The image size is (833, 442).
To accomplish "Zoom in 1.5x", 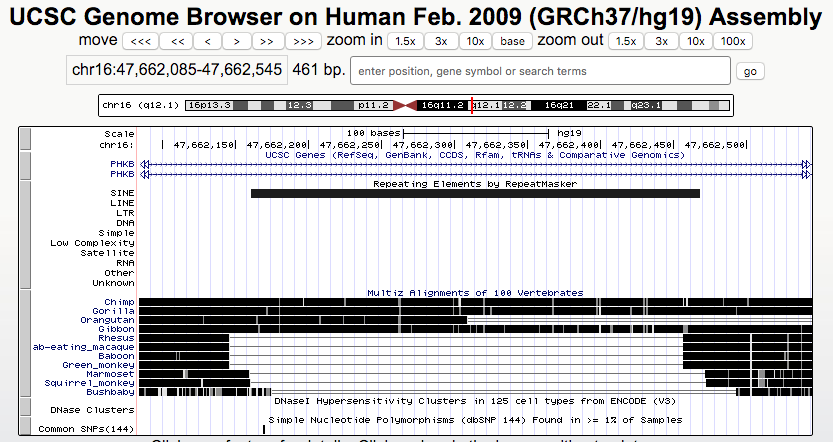I will coord(404,41).
